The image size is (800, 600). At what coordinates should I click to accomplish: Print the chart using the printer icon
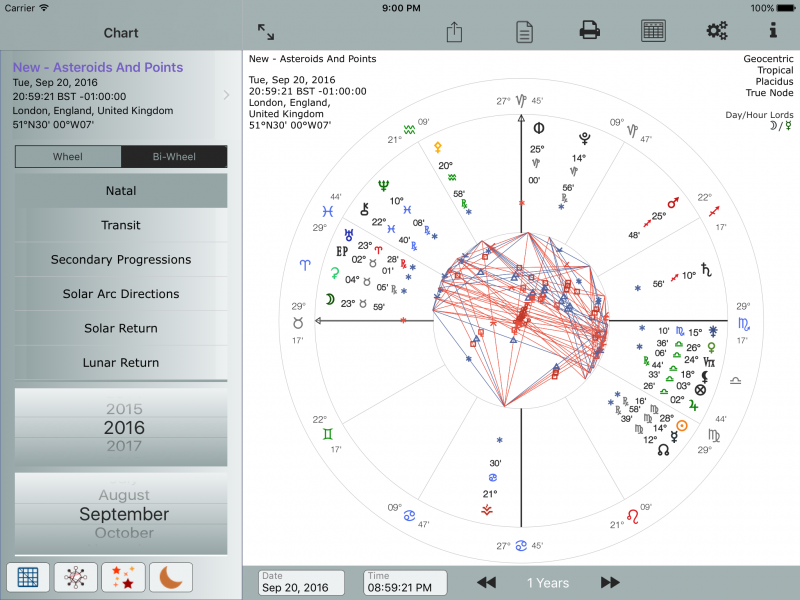coord(590,31)
